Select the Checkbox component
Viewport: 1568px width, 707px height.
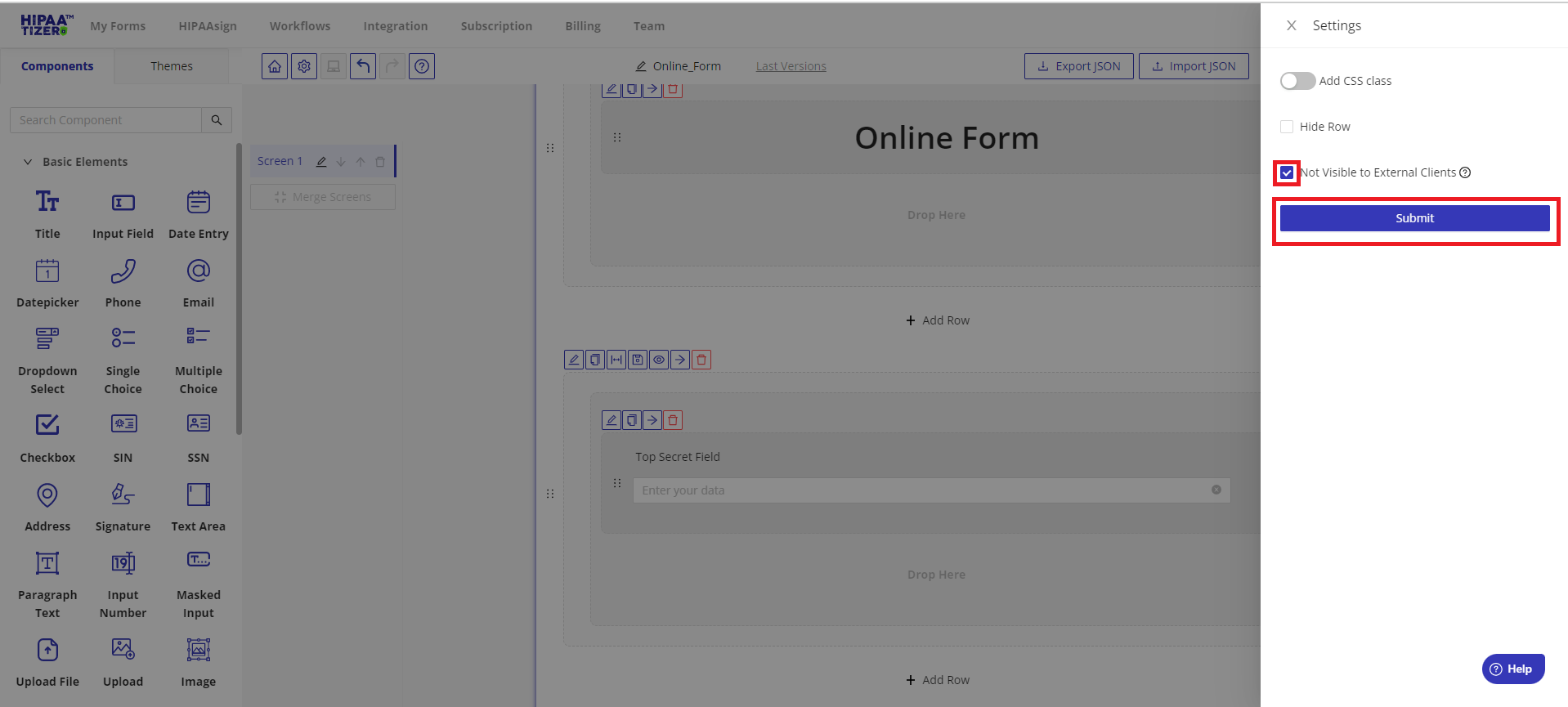pos(47,439)
